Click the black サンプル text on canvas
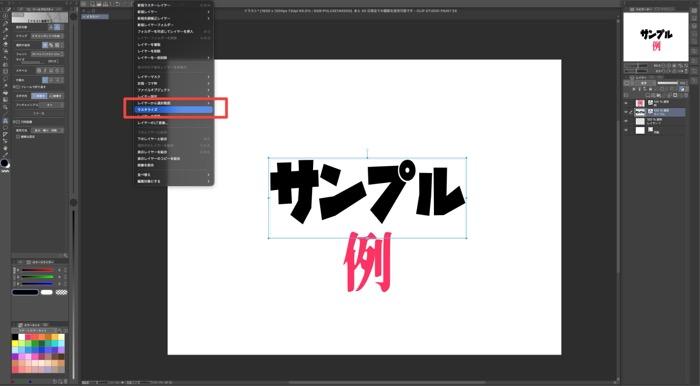 (x=367, y=191)
